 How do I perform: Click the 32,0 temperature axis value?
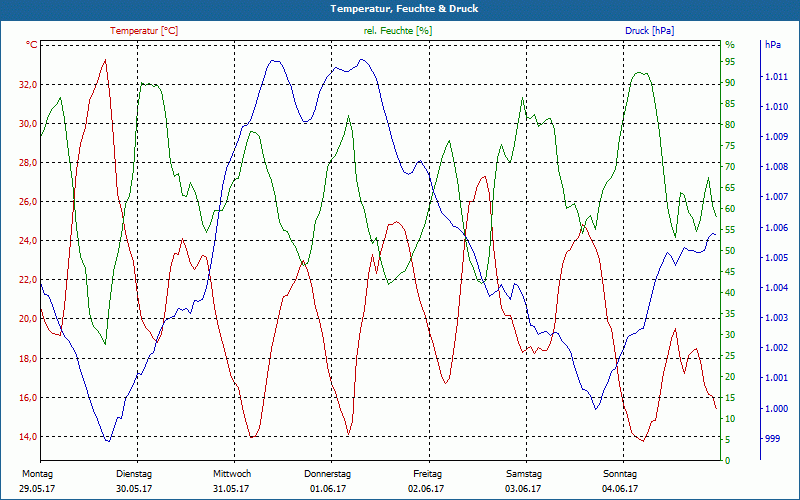coord(29,85)
